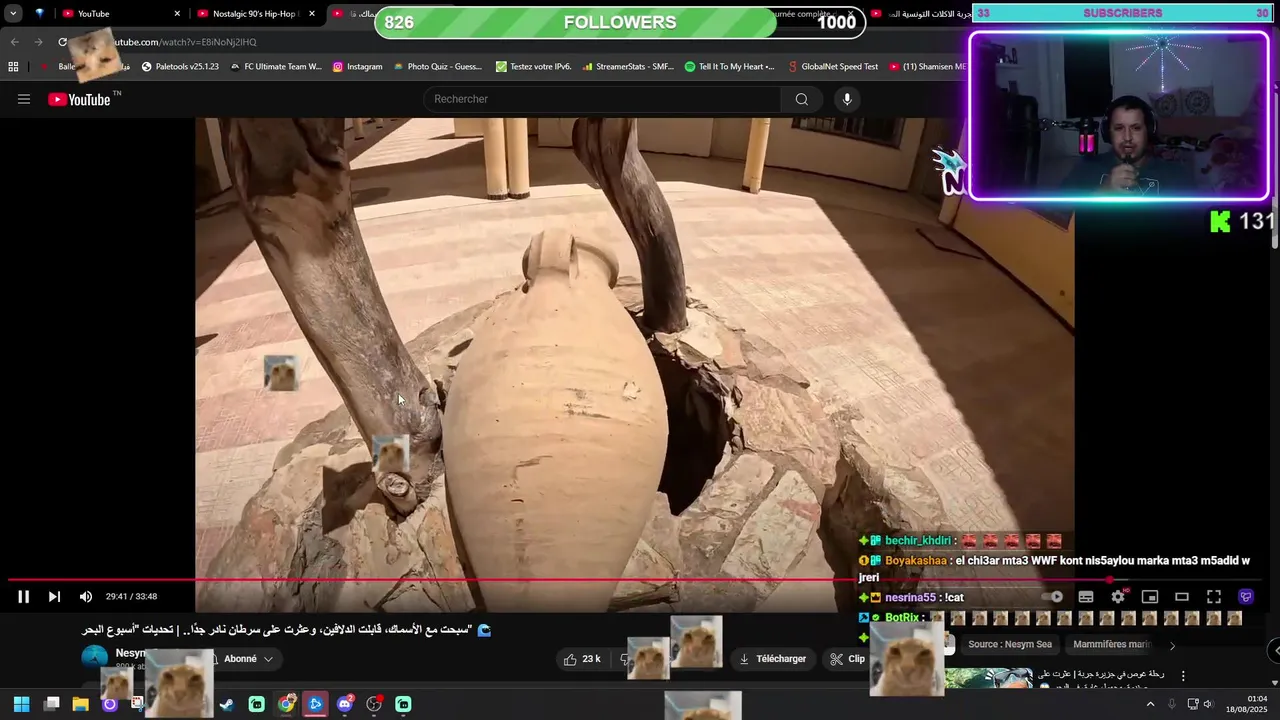Click the Clip button
The width and height of the screenshot is (1280, 720).
click(x=847, y=659)
